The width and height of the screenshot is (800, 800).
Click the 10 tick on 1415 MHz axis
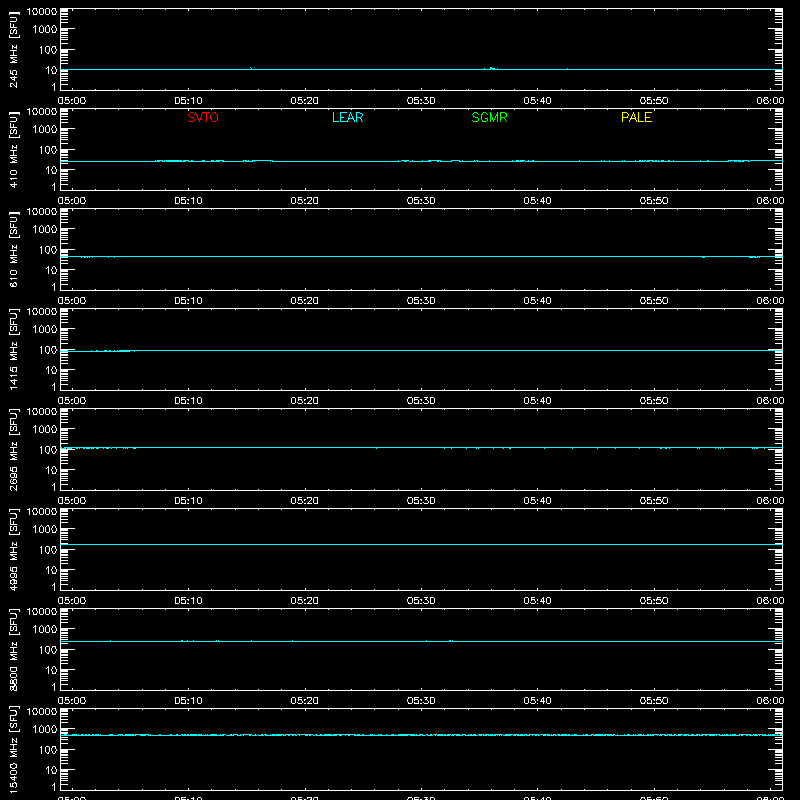pyautogui.click(x=51, y=370)
